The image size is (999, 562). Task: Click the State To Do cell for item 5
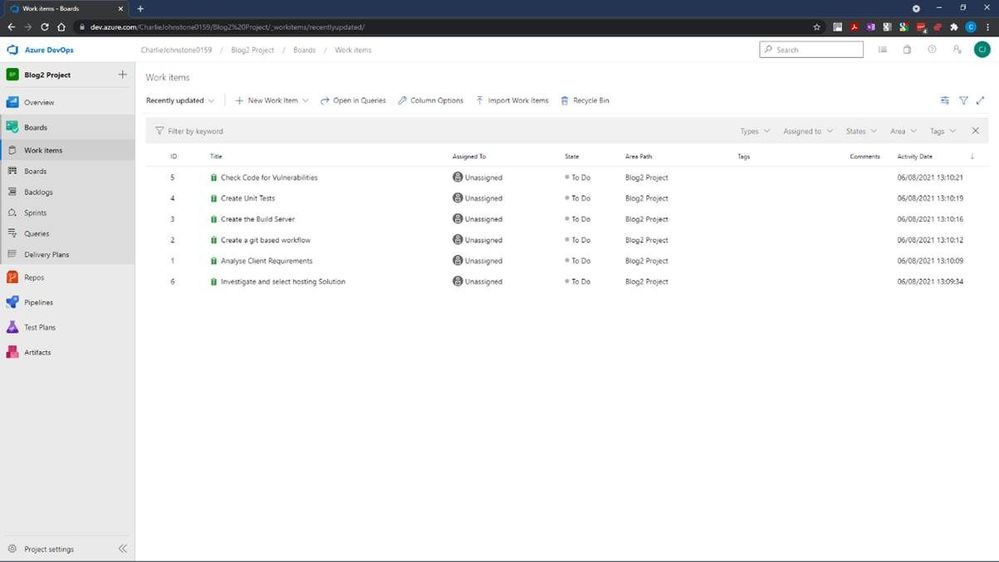[577, 177]
